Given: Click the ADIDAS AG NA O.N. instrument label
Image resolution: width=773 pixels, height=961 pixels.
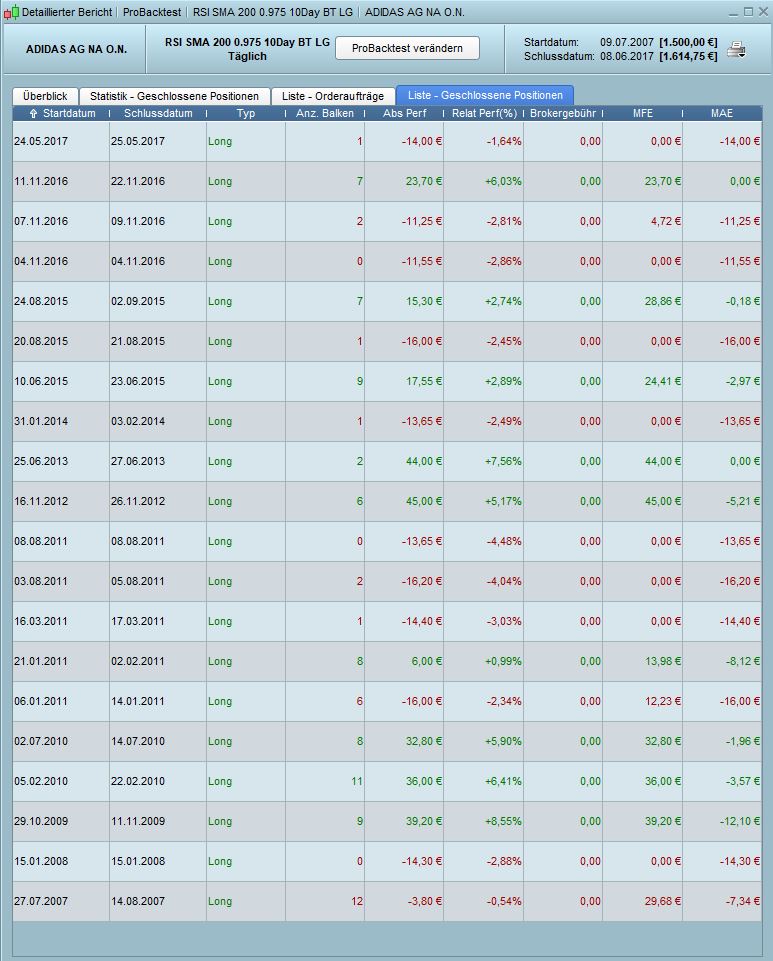Looking at the screenshot, I should [x=77, y=50].
